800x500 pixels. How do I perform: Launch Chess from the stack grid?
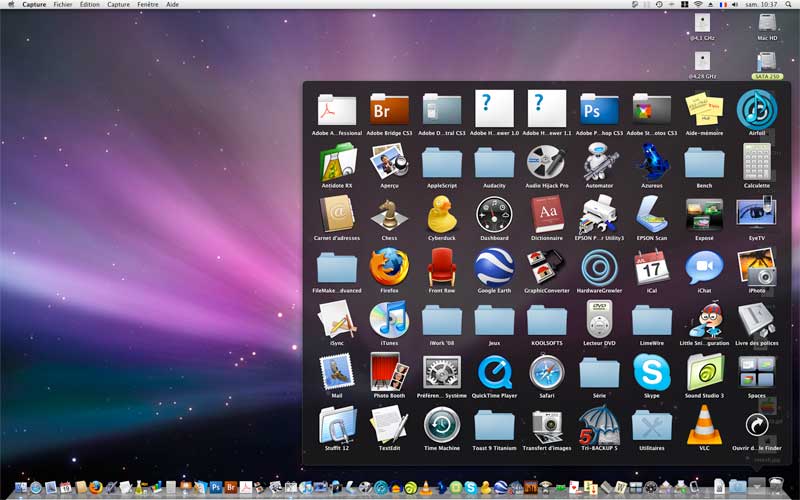[x=389, y=215]
